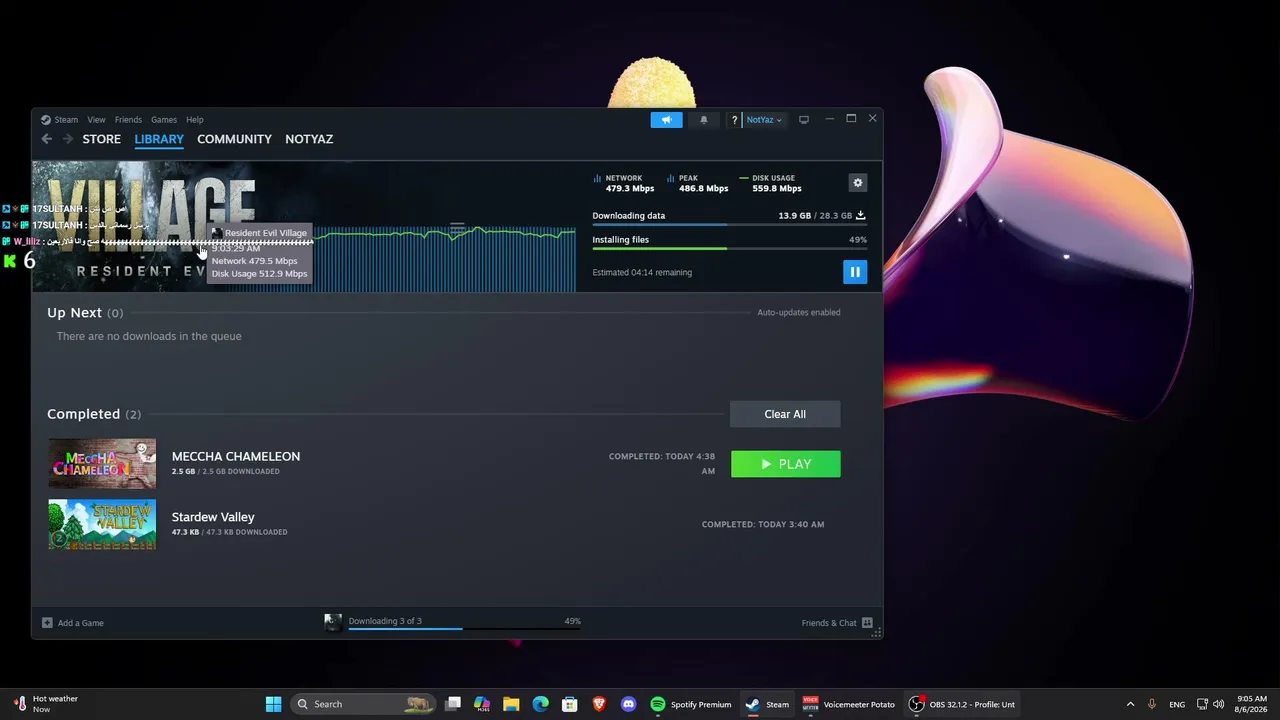Open the Stardew Valley thumbnail
This screenshot has height=720, width=1280.
[102, 525]
